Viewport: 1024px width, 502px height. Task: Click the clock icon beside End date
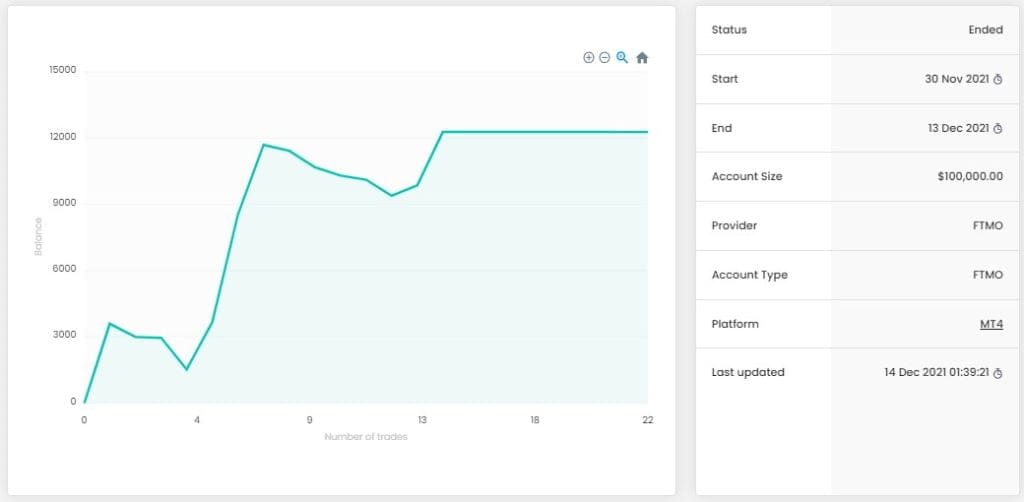click(997, 128)
